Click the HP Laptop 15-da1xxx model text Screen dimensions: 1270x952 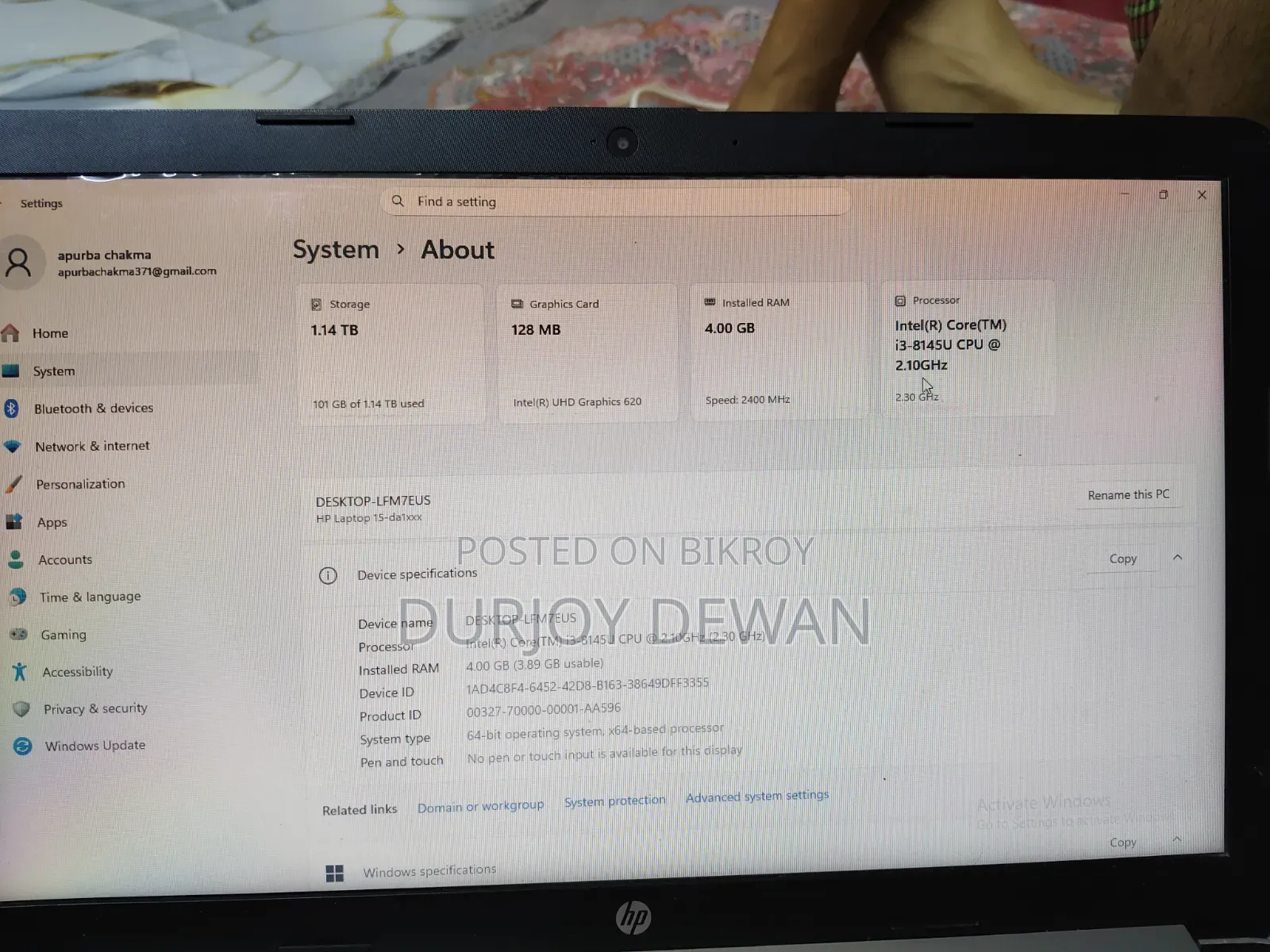click(369, 518)
